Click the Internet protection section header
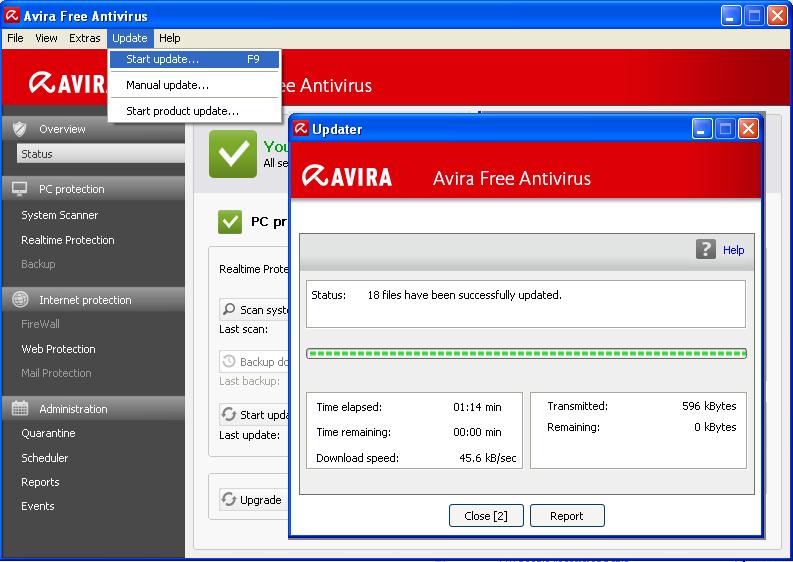The image size is (793, 562). tap(94, 299)
